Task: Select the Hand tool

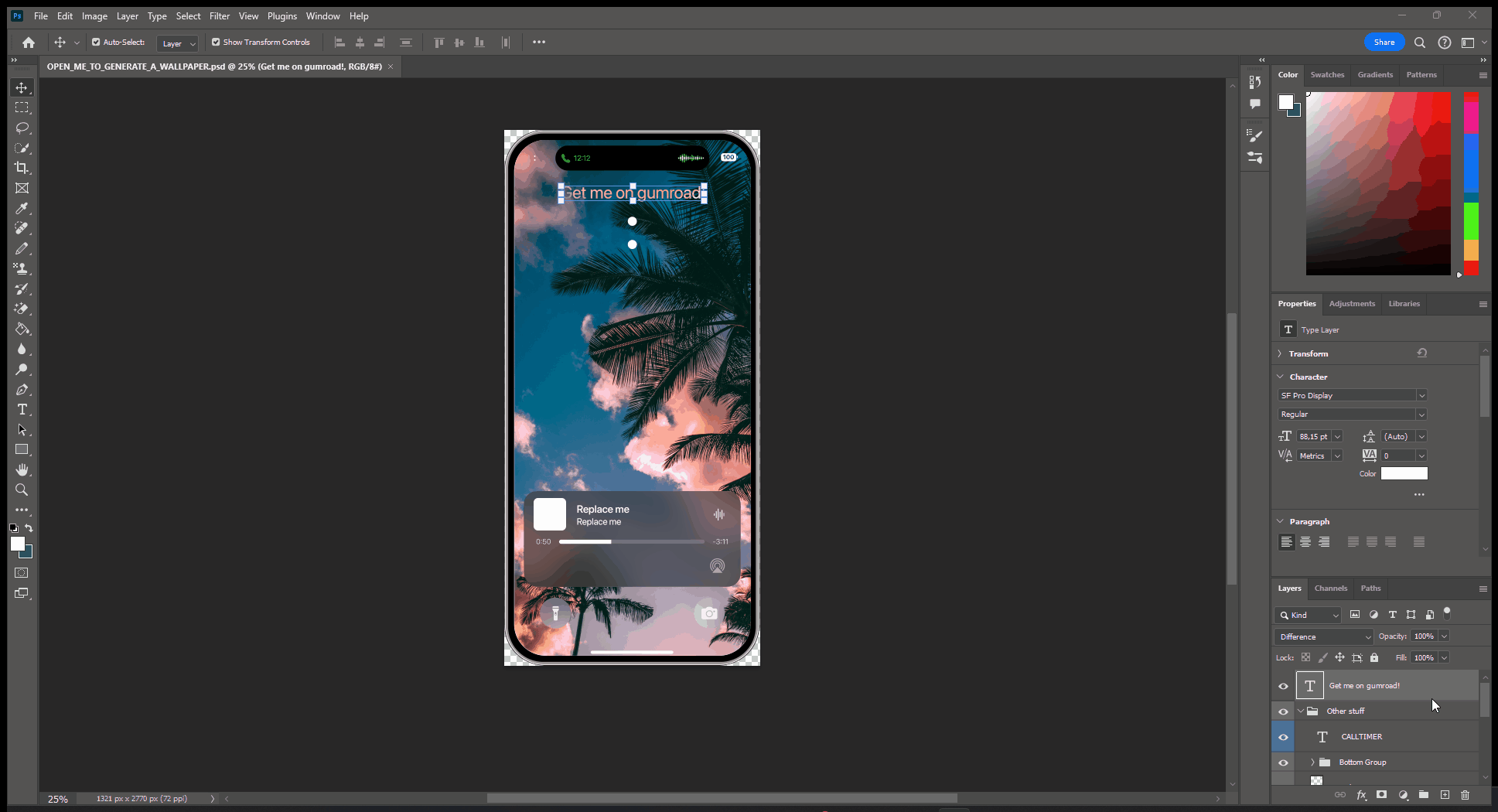Action: (x=22, y=469)
